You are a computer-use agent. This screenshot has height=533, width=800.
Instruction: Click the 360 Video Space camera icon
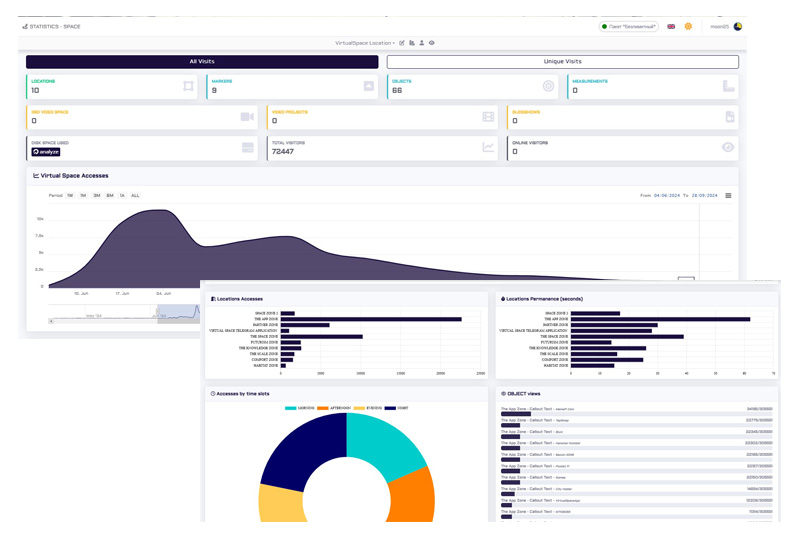pyautogui.click(x=247, y=117)
